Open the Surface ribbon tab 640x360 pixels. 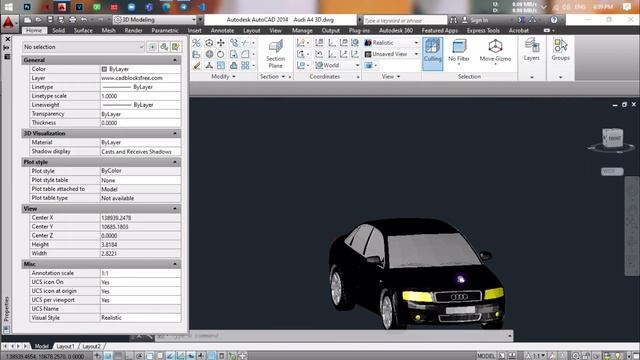click(x=83, y=30)
